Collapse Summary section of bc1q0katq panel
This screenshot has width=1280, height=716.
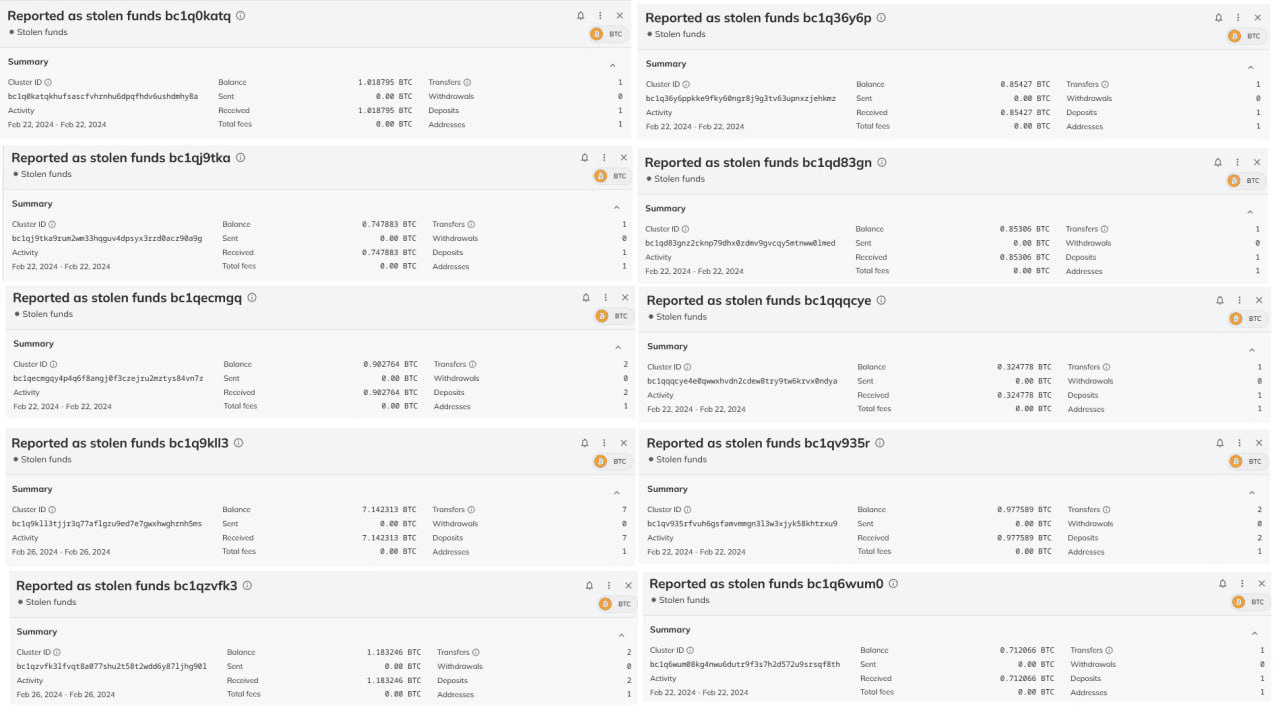[613, 65]
